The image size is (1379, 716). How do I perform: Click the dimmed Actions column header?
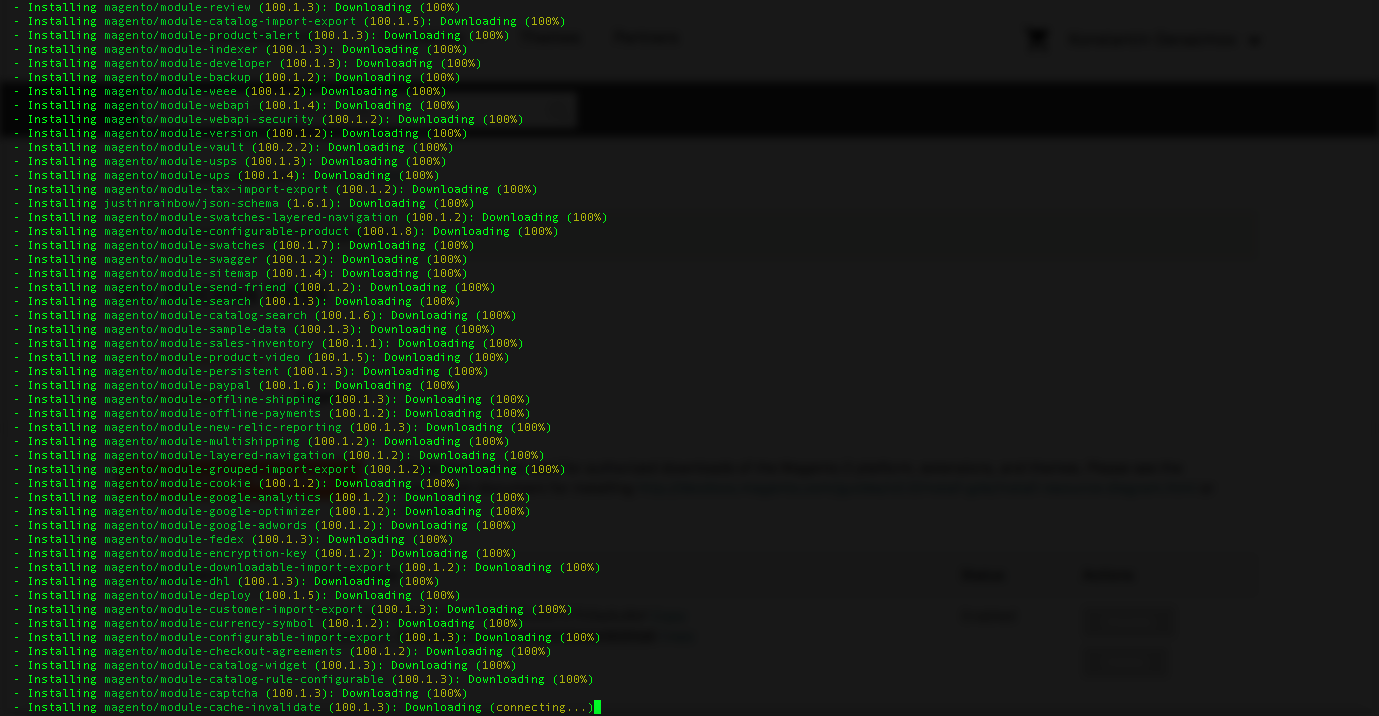(x=1109, y=575)
